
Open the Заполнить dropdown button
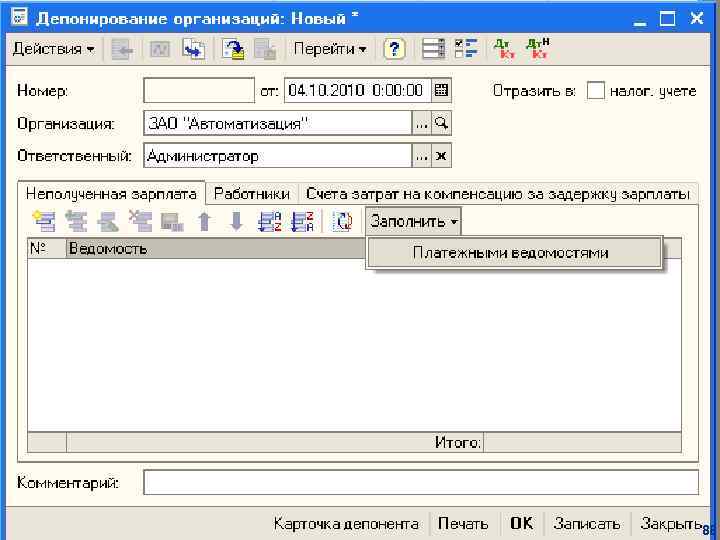[x=414, y=222]
